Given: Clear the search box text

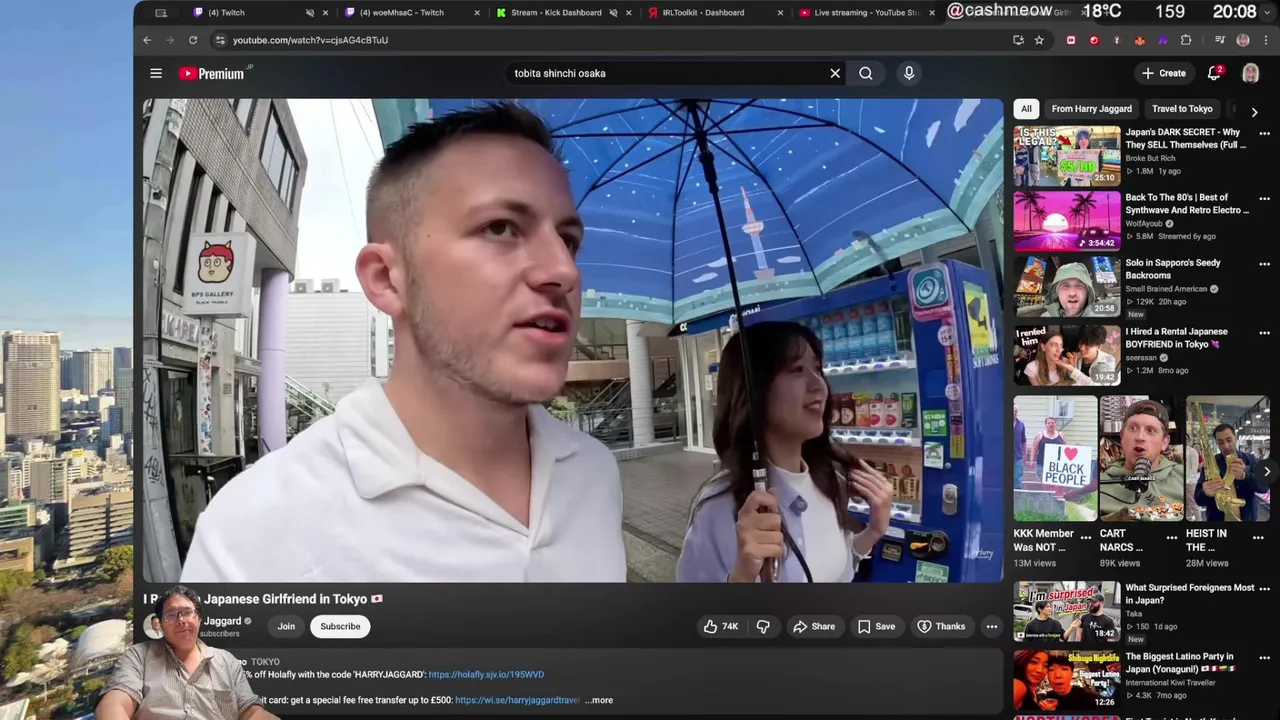Looking at the screenshot, I should 835,73.
